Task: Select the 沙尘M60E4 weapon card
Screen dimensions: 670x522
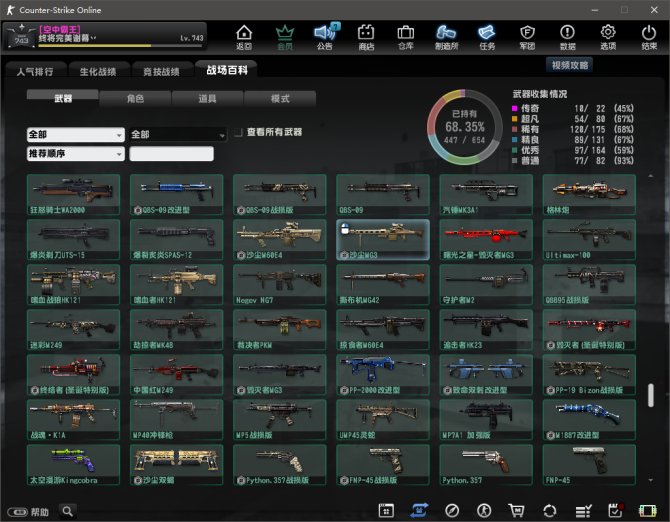Action: click(279, 240)
